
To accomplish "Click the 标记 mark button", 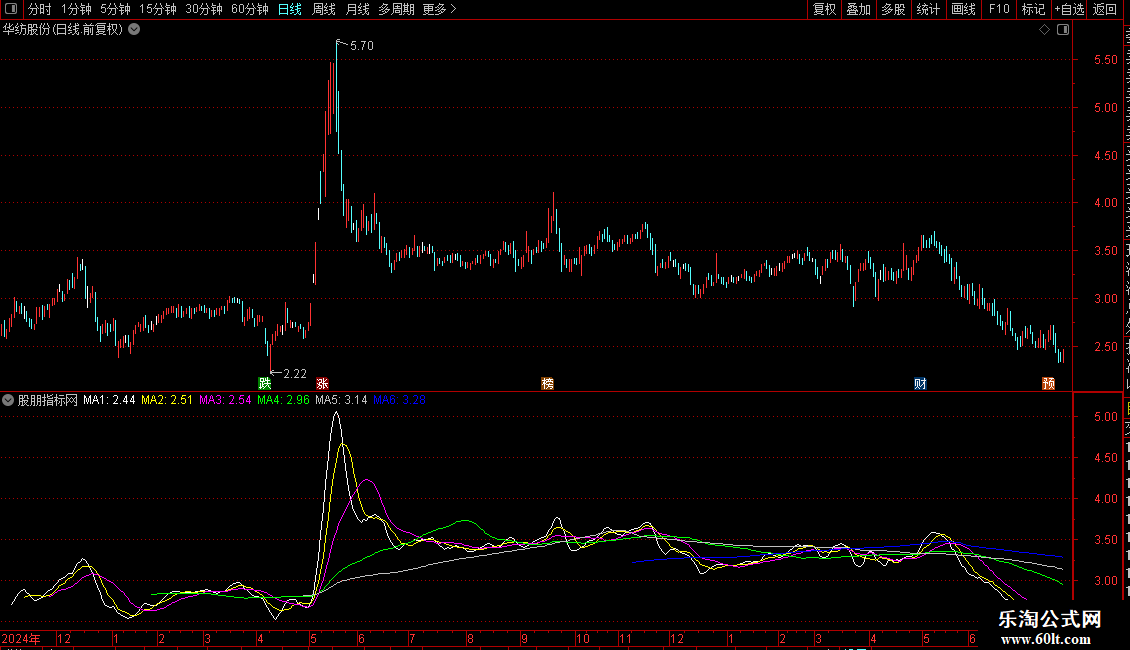I will click(1033, 9).
